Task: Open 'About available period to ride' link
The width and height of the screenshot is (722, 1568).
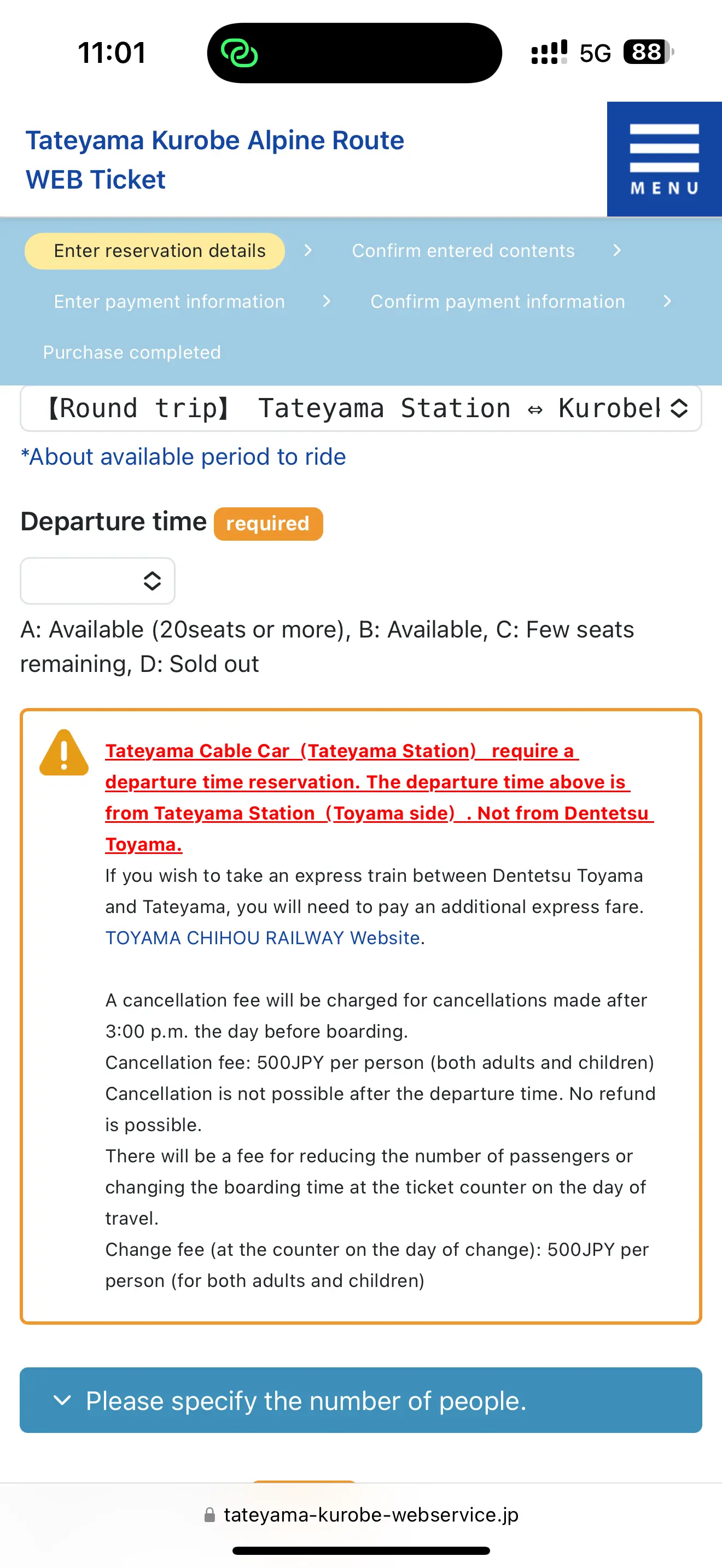Action: coord(183,457)
